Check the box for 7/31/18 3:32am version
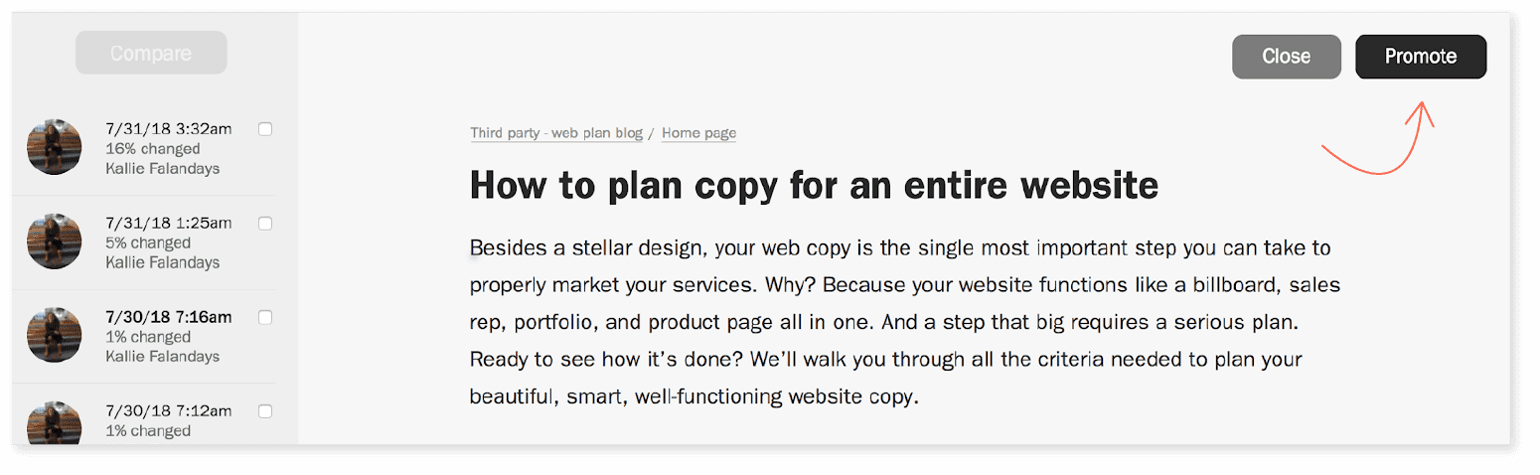 point(265,128)
